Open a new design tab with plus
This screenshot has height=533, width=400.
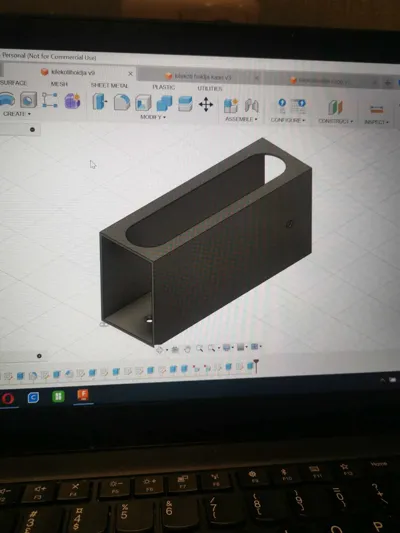coord(388,83)
